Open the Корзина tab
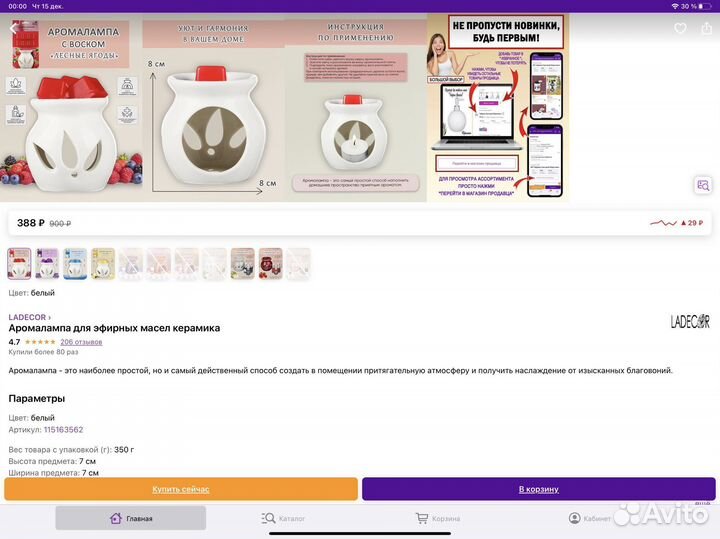Screen dimensions: 720x539 [438, 518]
